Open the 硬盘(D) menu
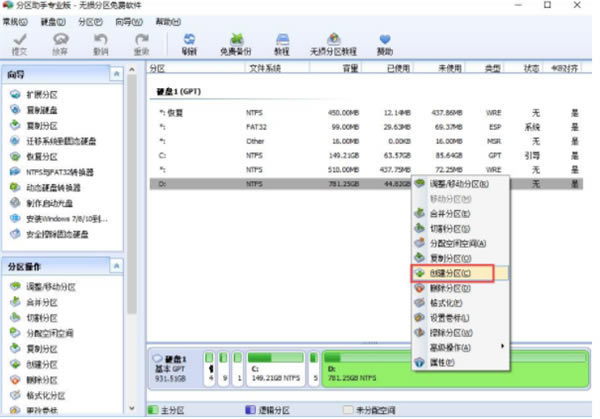The height and width of the screenshot is (419, 600). 53,22
